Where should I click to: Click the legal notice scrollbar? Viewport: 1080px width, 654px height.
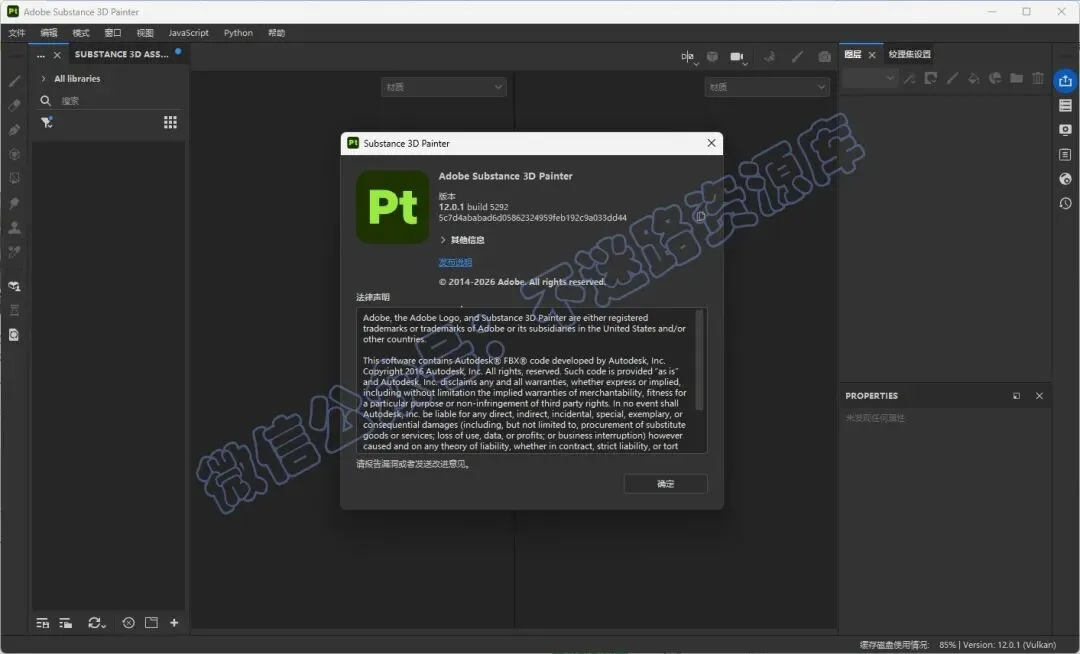point(700,360)
